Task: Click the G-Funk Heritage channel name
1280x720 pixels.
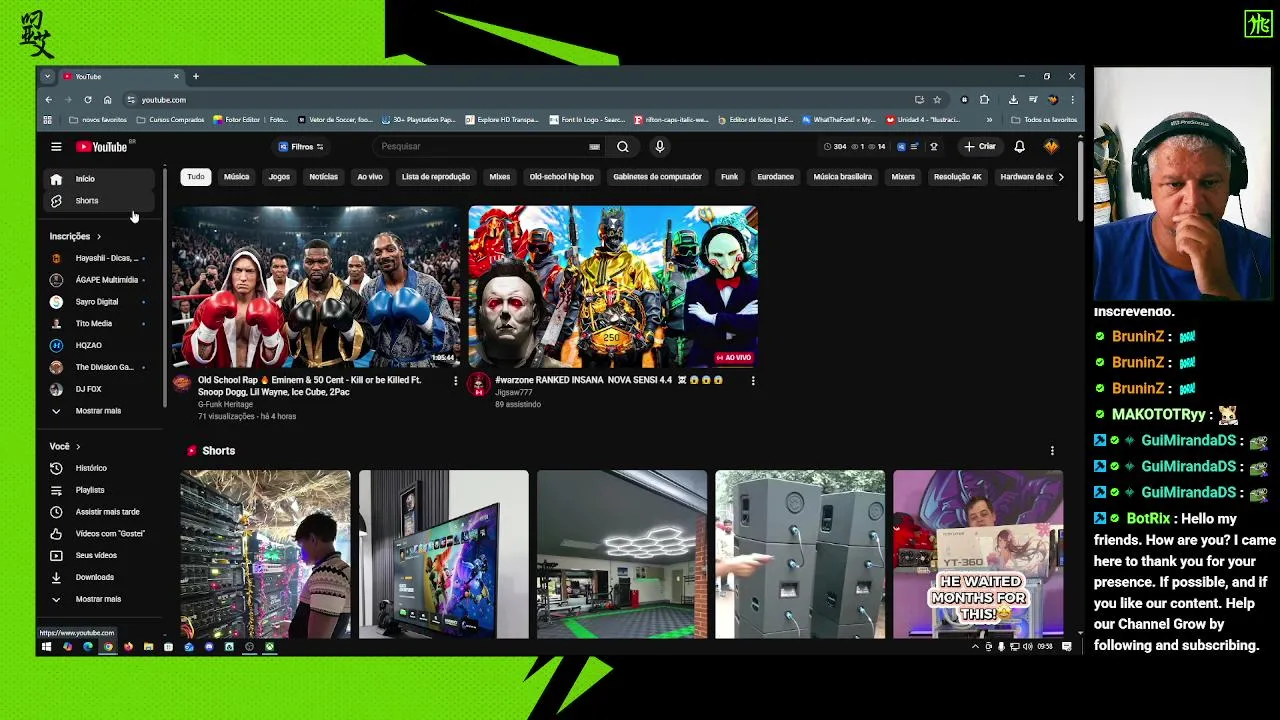Action: (x=225, y=405)
